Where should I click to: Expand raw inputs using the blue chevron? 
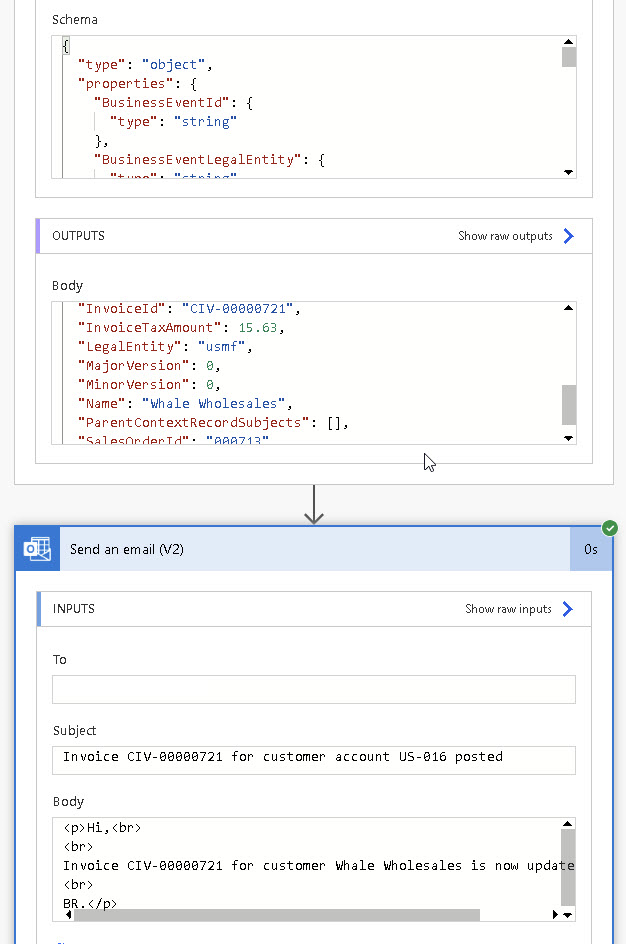coord(568,608)
